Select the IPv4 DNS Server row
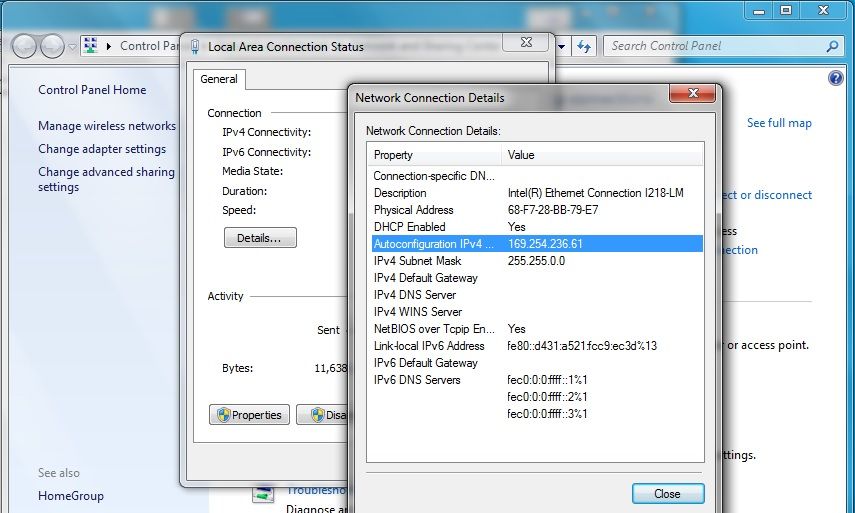The width and height of the screenshot is (855, 513). pyautogui.click(x=537, y=295)
